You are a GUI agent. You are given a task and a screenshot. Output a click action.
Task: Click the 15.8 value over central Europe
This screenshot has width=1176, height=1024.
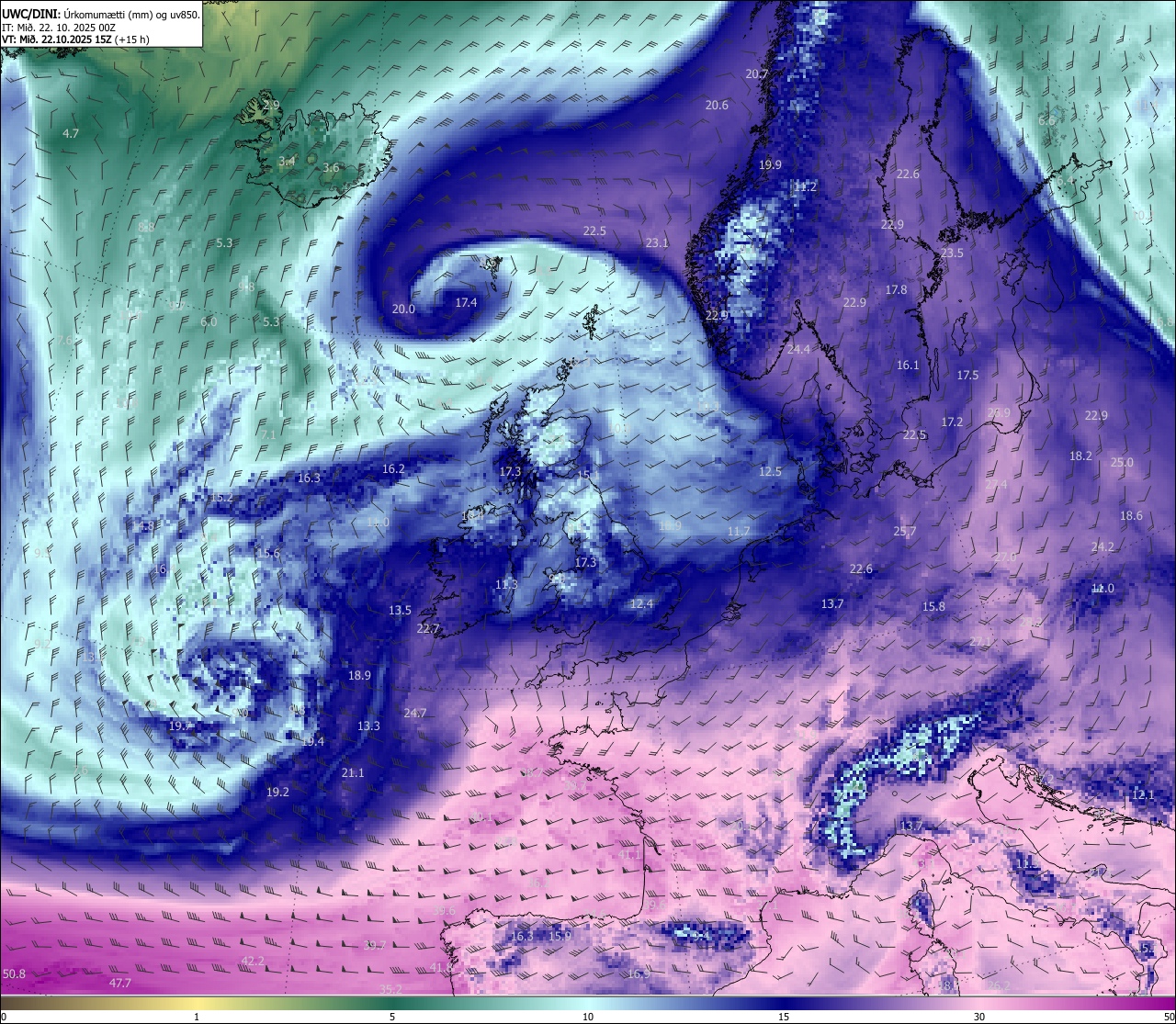point(933,607)
